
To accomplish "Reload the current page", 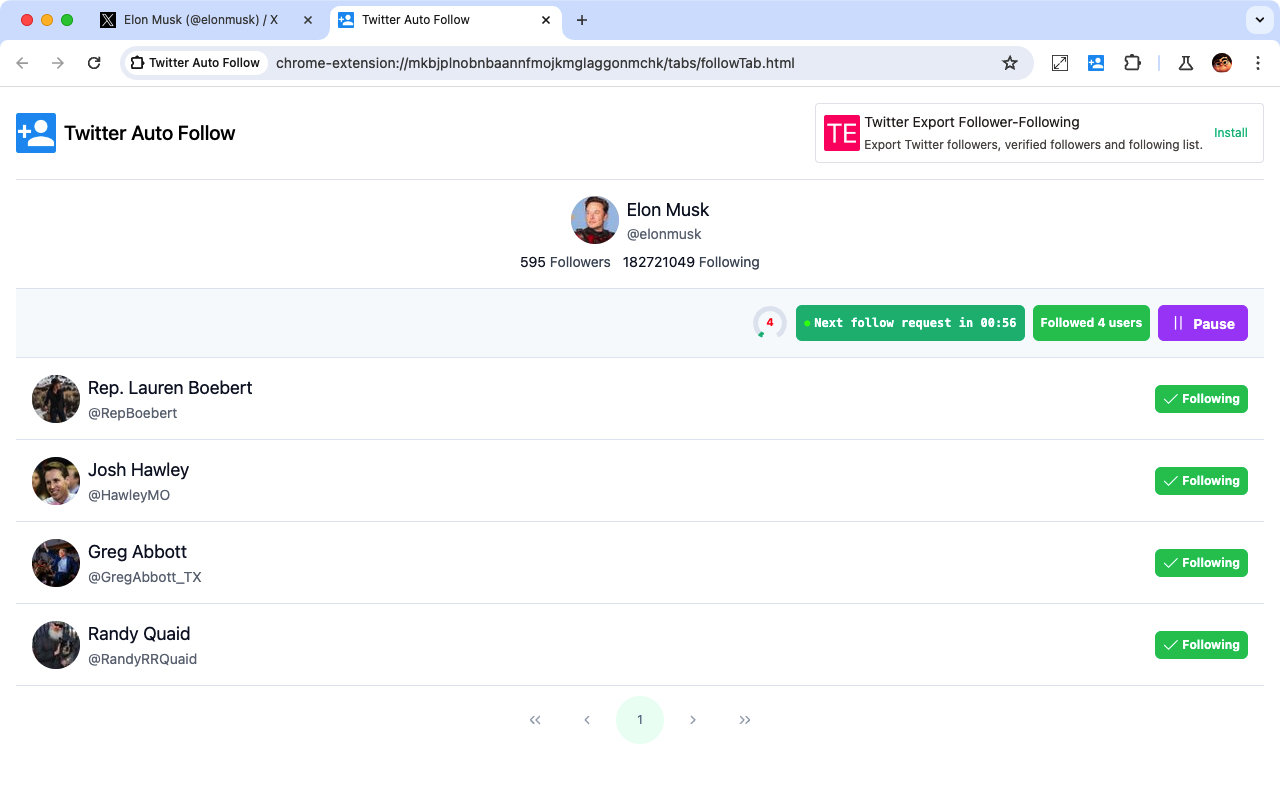I will [94, 63].
